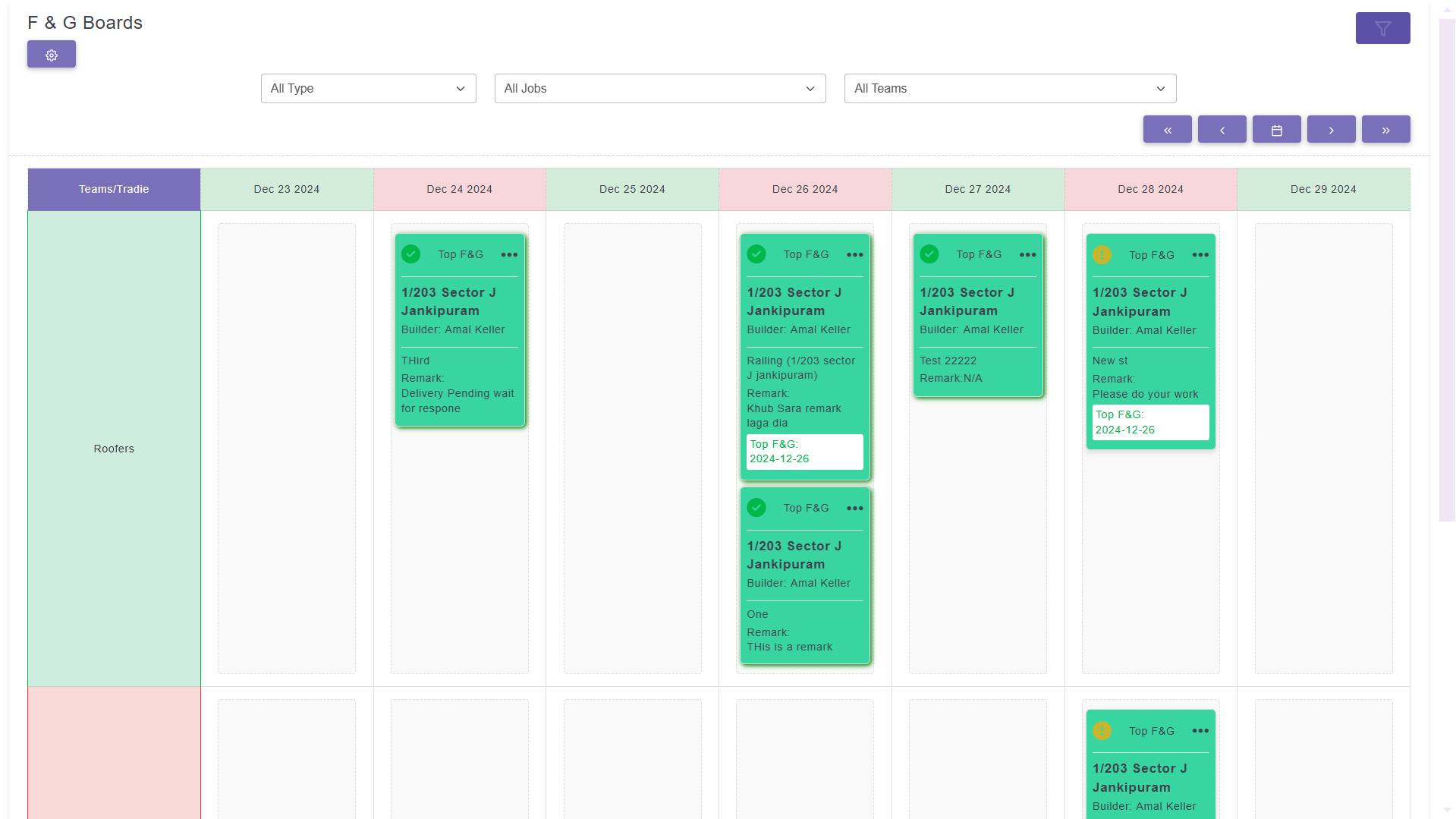Expand the All Jobs dropdown
This screenshot has width=1456, height=819.
(x=659, y=89)
